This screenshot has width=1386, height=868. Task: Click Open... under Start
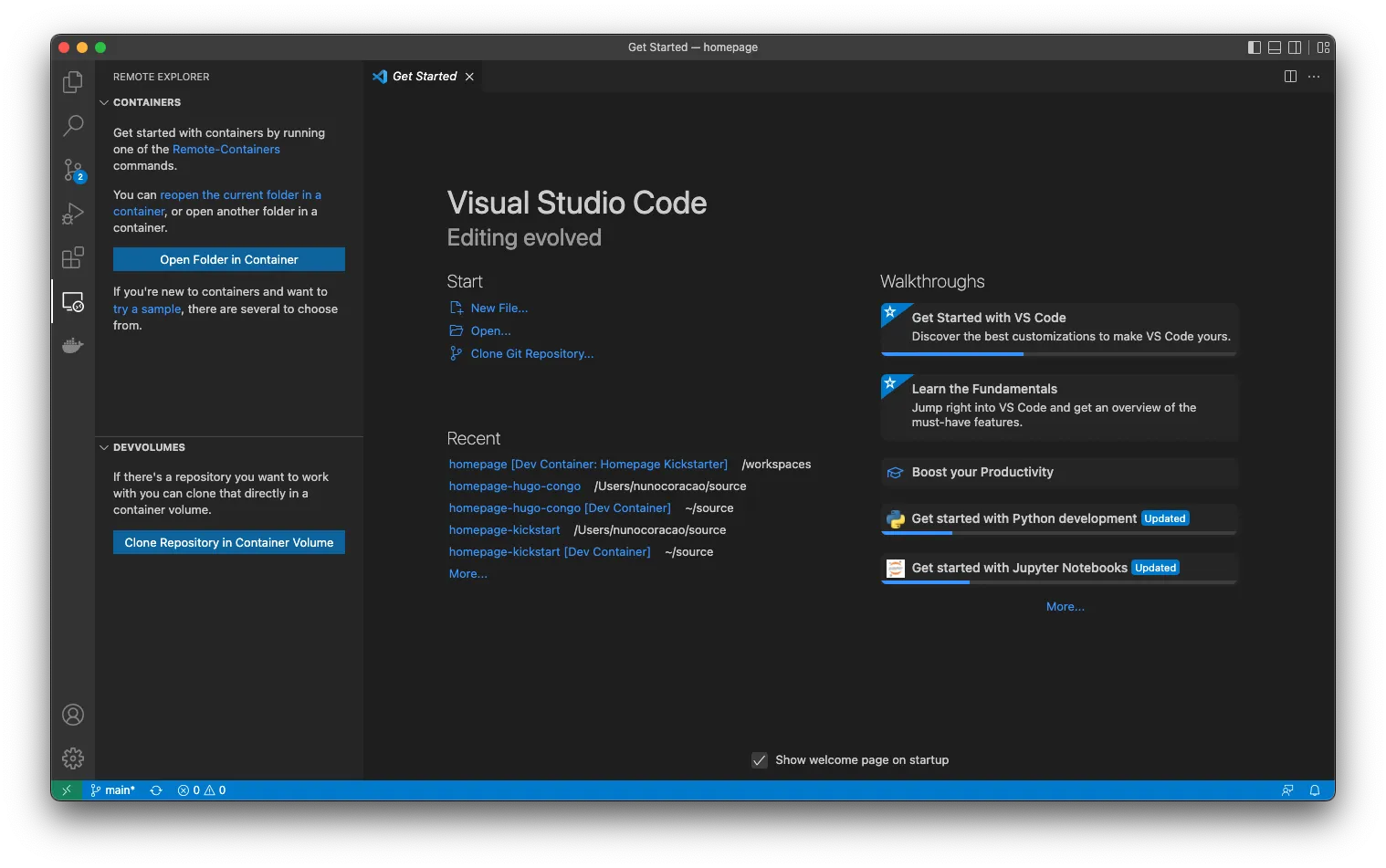[490, 331]
